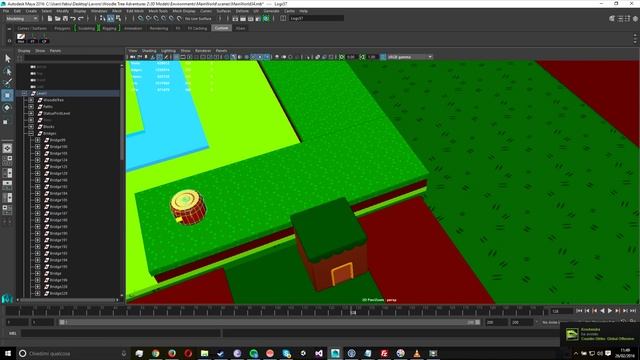Open the Shading menu in viewport panel
This screenshot has height=360, width=640.
[149, 51]
